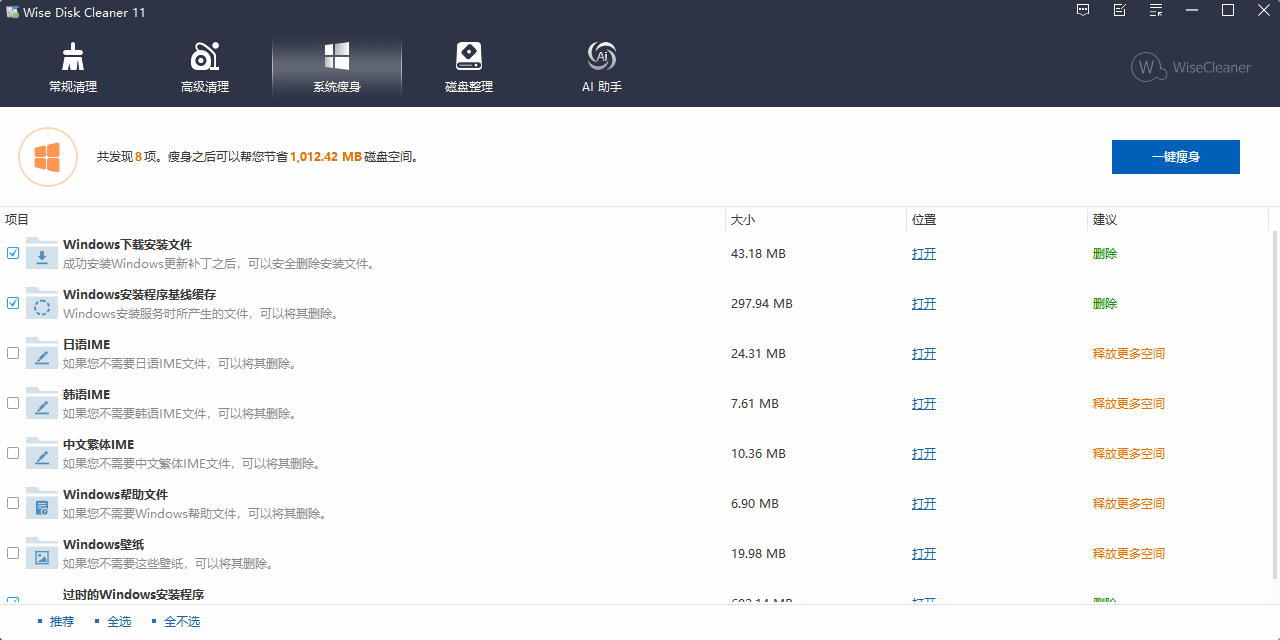
Task: Click 全不选 to deselect everything
Action: [182, 622]
